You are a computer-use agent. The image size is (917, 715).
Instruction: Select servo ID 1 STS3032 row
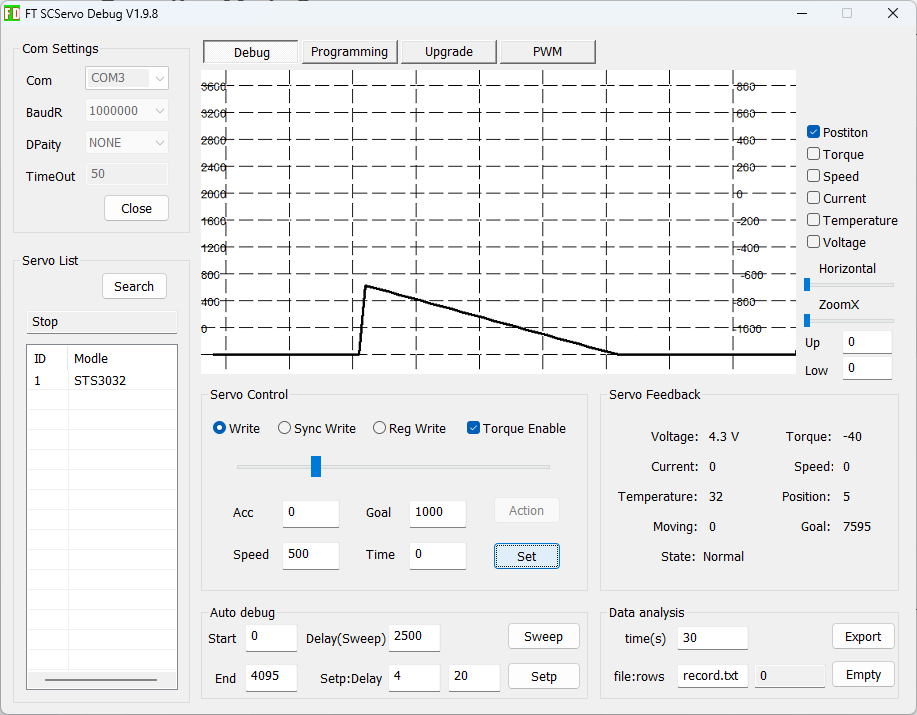[x=102, y=381]
